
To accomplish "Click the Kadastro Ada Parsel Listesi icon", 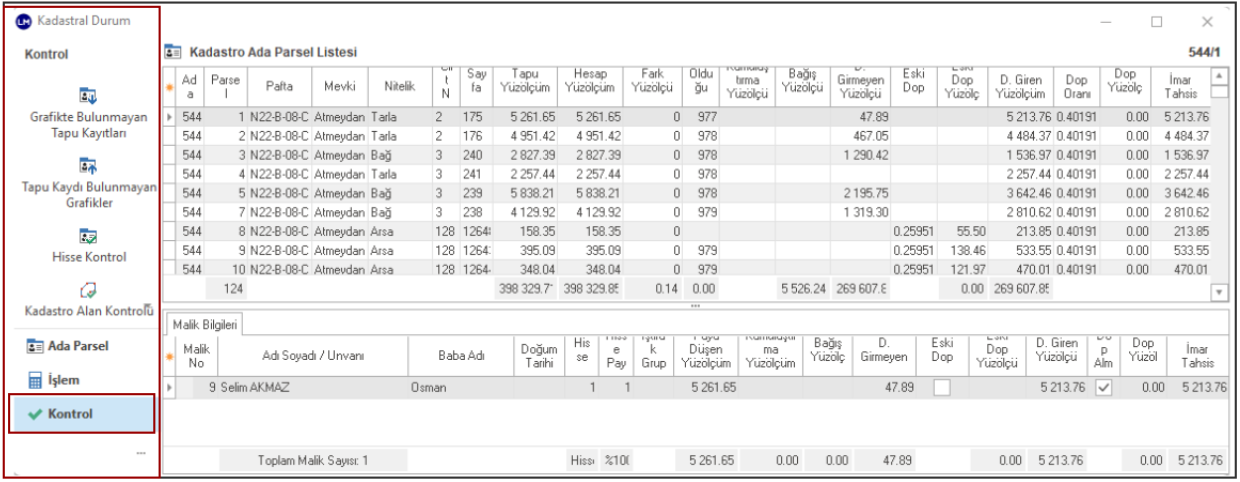I will [173, 52].
